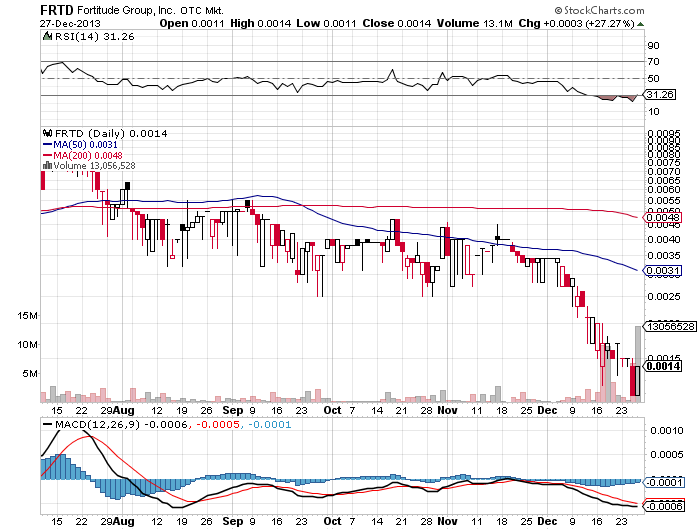Click the StockCharts.com copyright label
The image size is (700, 530).
tap(600, 10)
